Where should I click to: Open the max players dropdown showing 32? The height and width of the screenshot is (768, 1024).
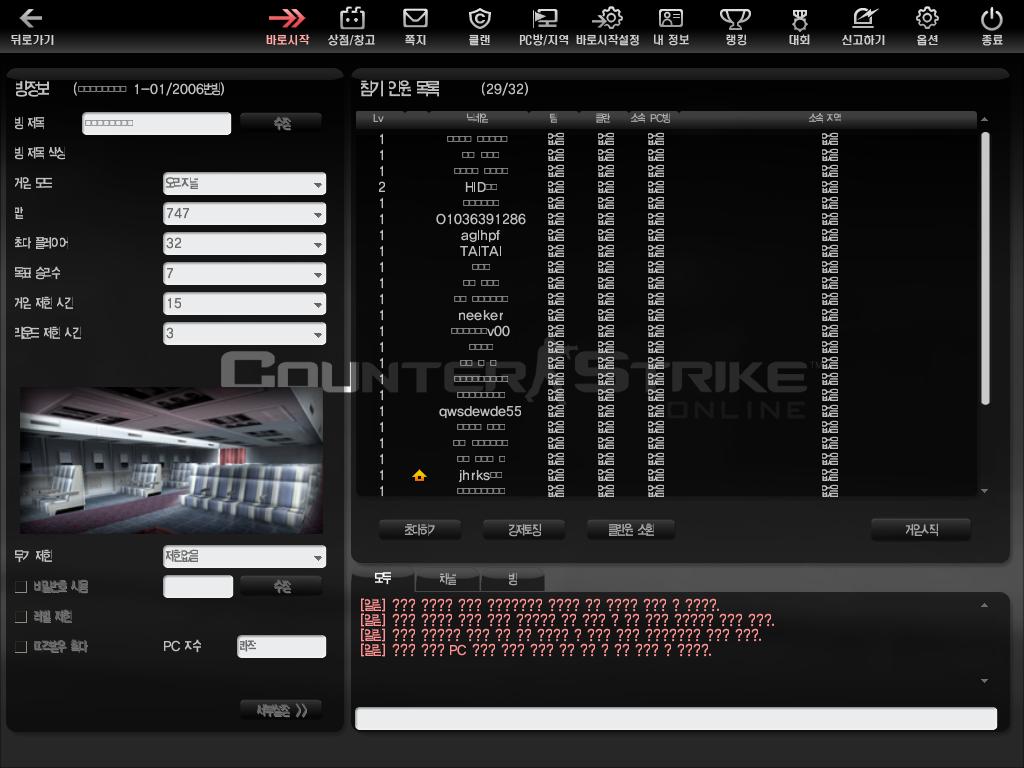[244, 244]
